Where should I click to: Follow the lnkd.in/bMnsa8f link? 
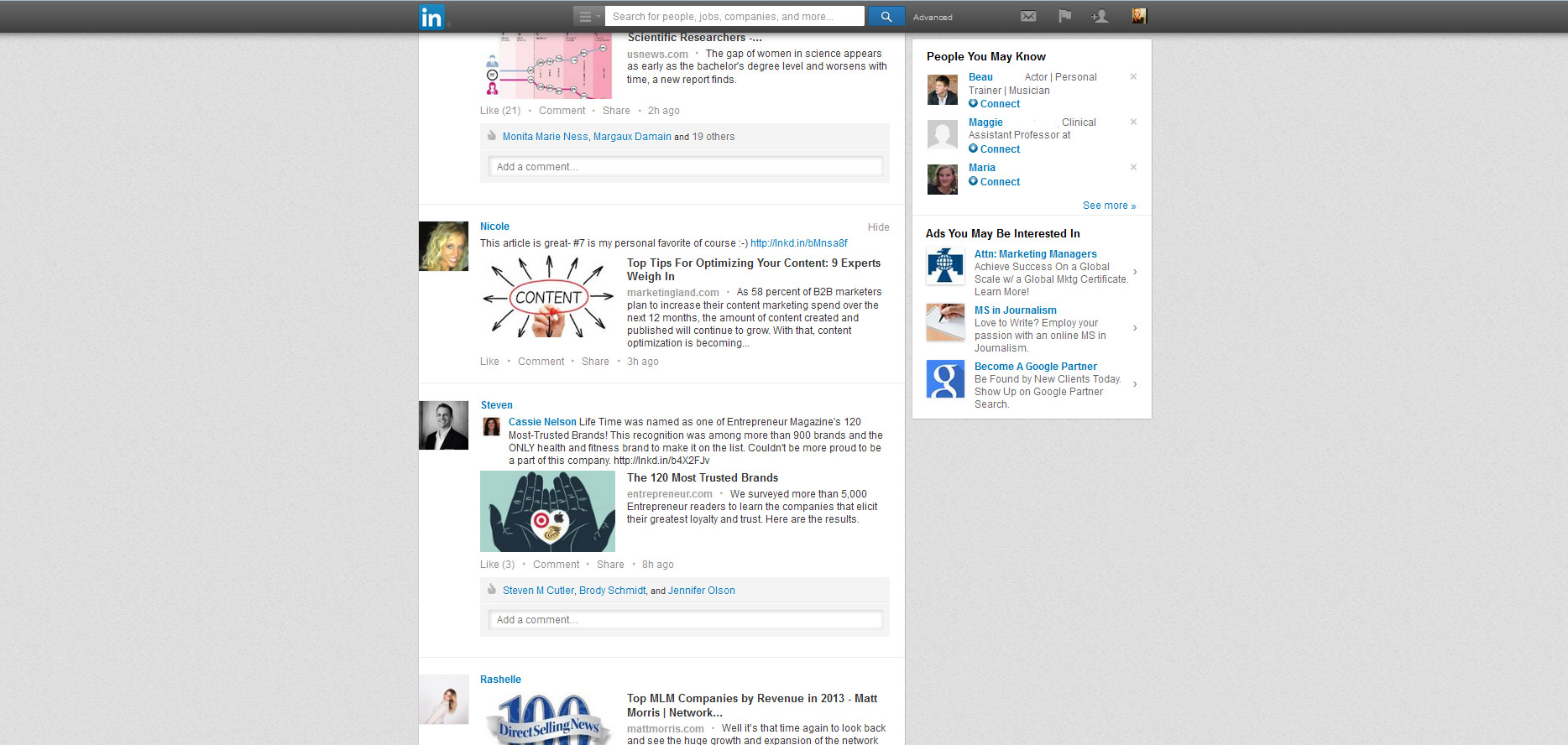[798, 243]
